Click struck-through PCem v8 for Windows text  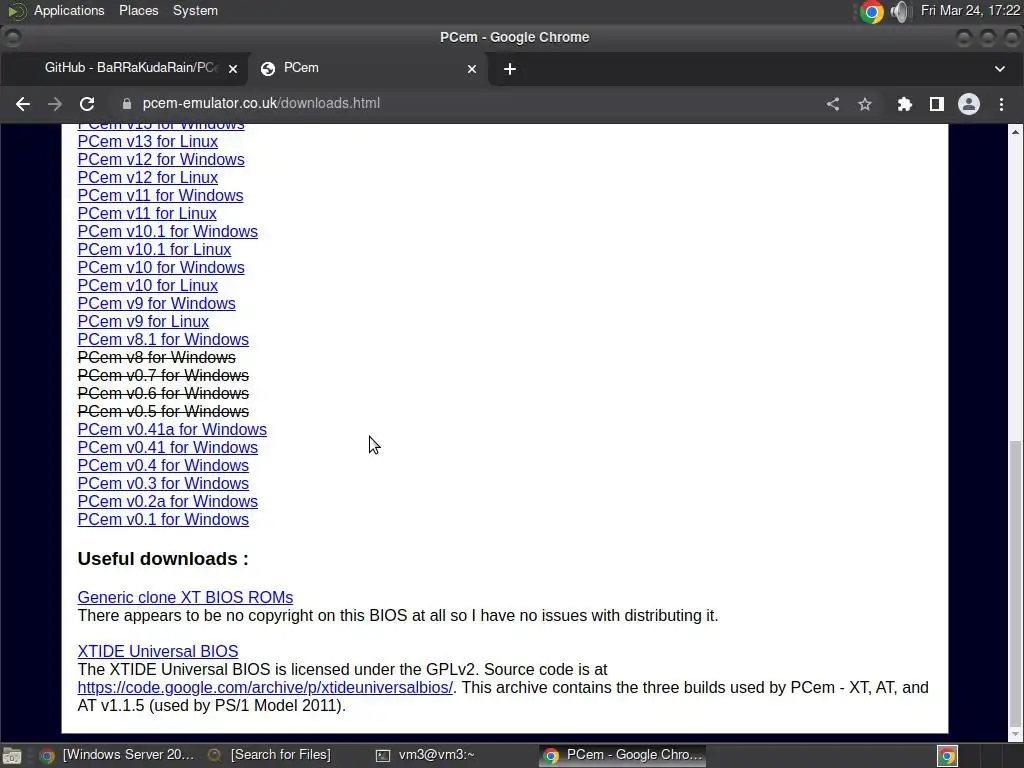[x=156, y=358]
